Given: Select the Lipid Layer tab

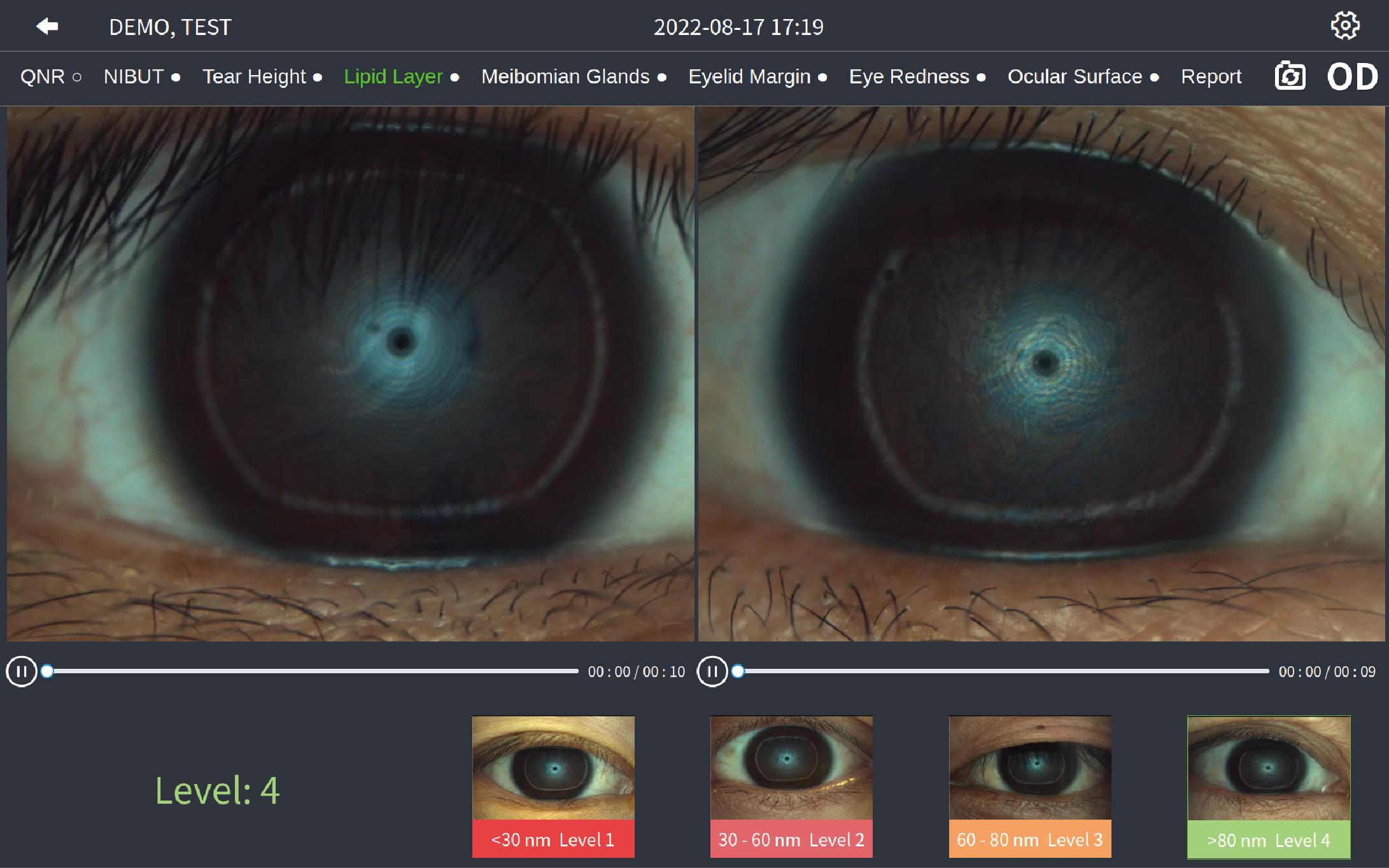Looking at the screenshot, I should coord(402,77).
